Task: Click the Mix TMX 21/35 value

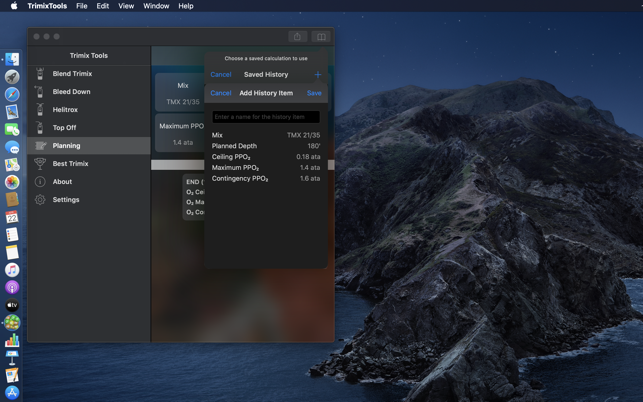Action: [x=303, y=135]
